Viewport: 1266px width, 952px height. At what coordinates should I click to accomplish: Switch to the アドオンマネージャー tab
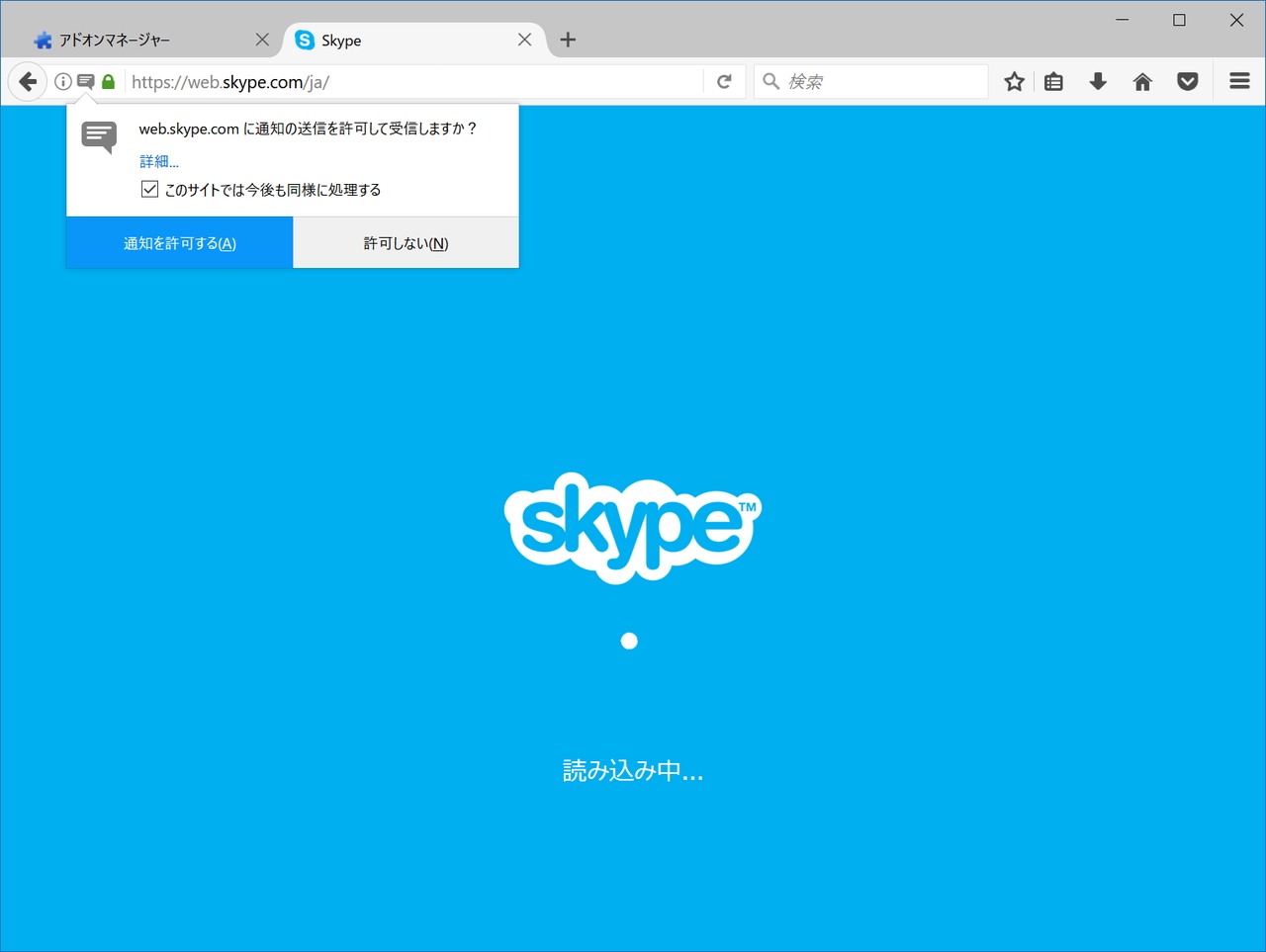(138, 40)
